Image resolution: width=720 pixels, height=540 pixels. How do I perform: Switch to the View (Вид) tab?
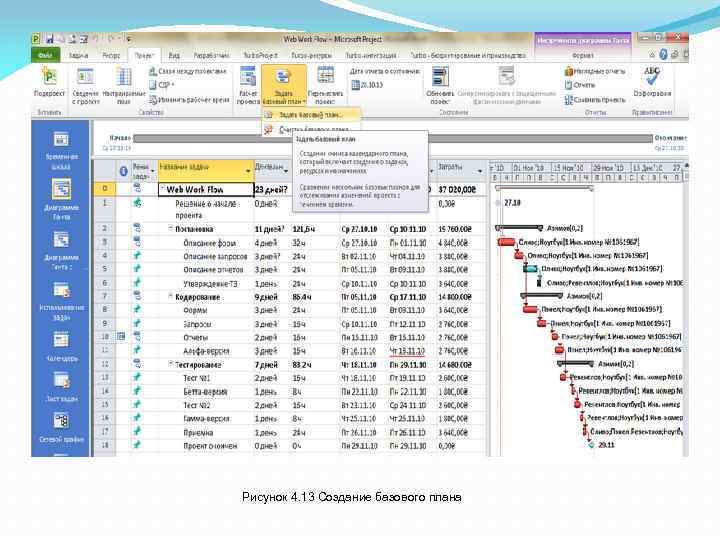pyautogui.click(x=174, y=55)
